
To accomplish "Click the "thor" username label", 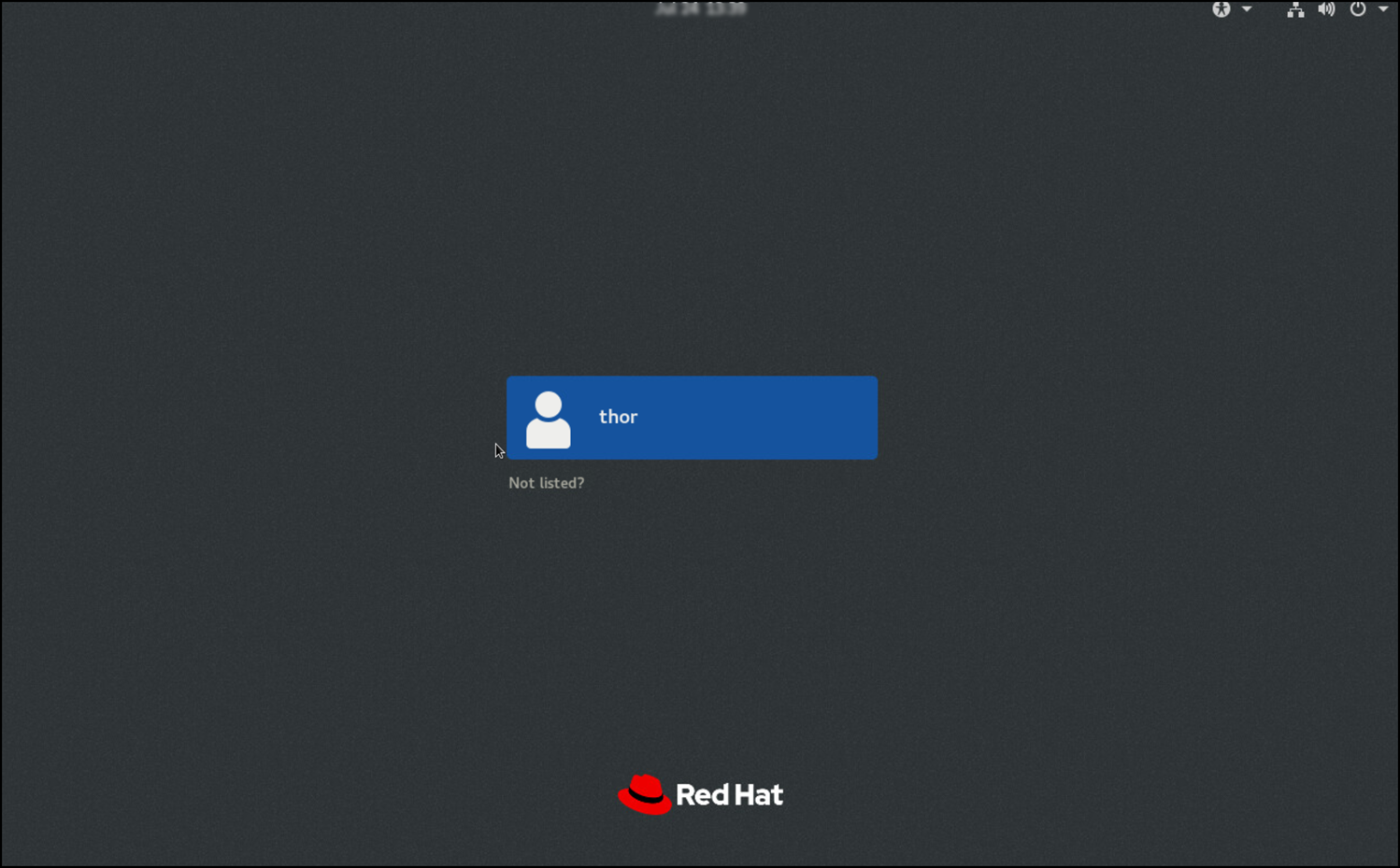I will pos(618,417).
